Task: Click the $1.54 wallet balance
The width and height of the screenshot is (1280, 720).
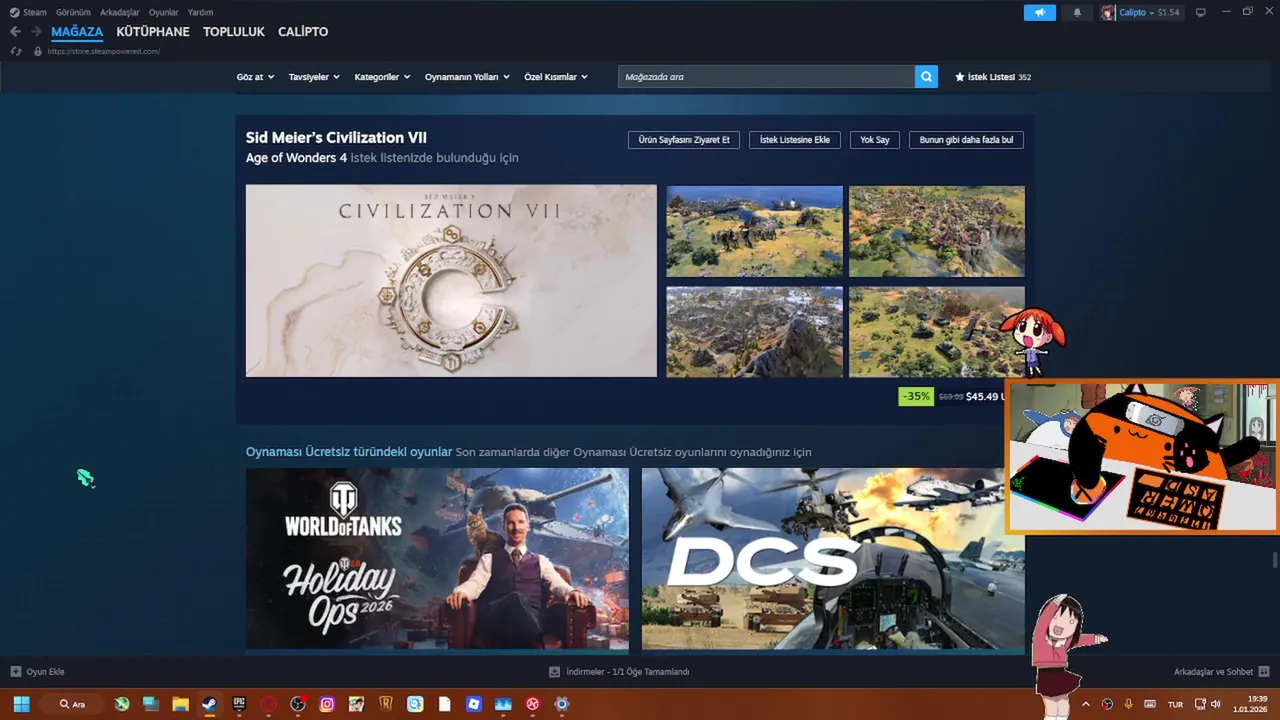Action: pyautogui.click(x=1168, y=12)
